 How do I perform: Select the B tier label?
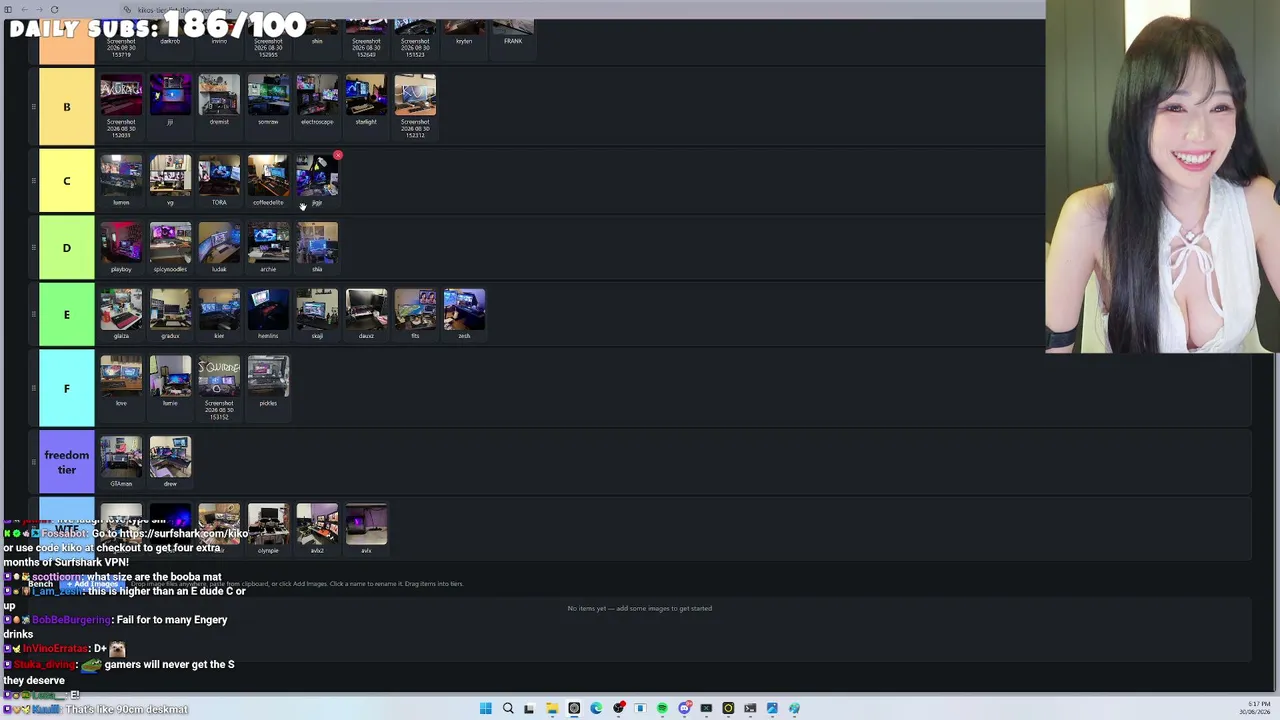pos(67,107)
